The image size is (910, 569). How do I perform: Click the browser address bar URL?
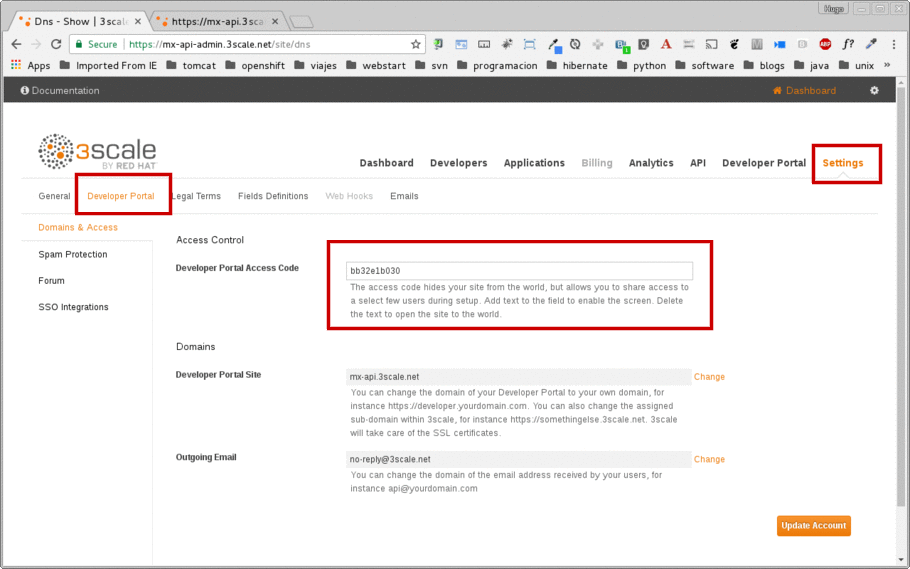tap(219, 44)
